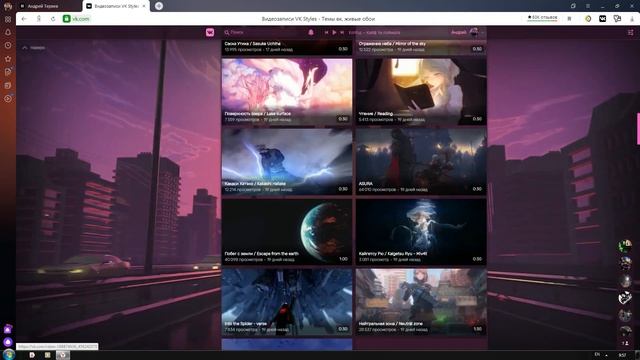Click the bookmark icon in the address bar
Viewport: 640px width, 360px height.
coord(569,19)
